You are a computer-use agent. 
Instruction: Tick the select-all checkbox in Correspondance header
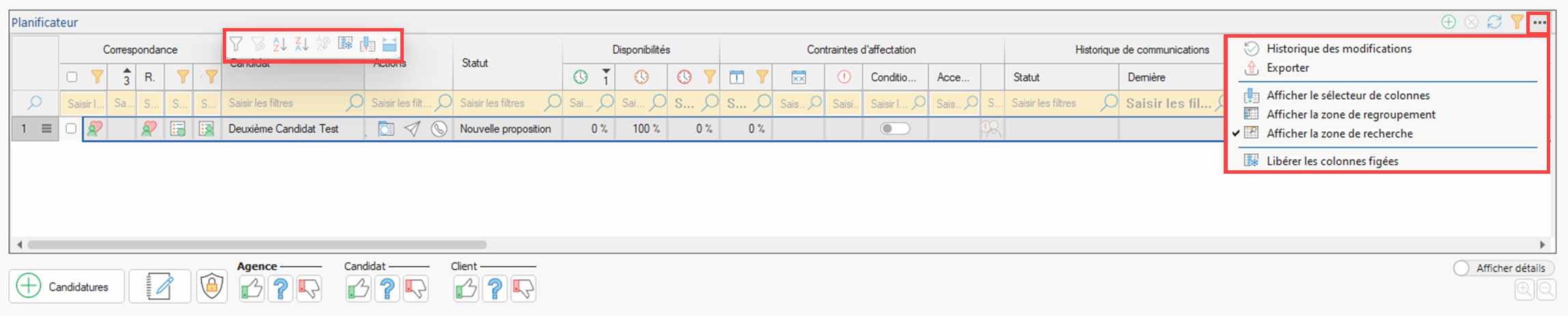(72, 77)
